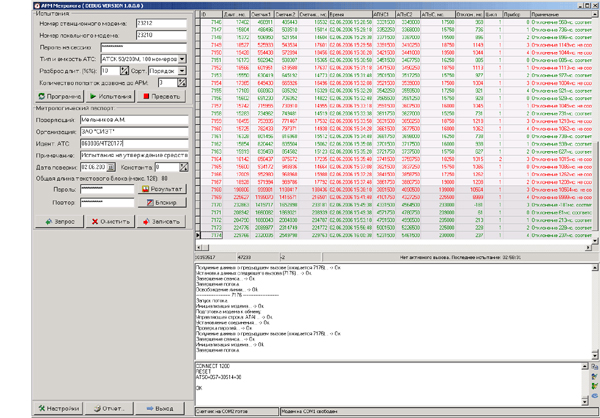
Task: Click the horizontal scrollbar left arrow under the table
Action: (198, 247)
